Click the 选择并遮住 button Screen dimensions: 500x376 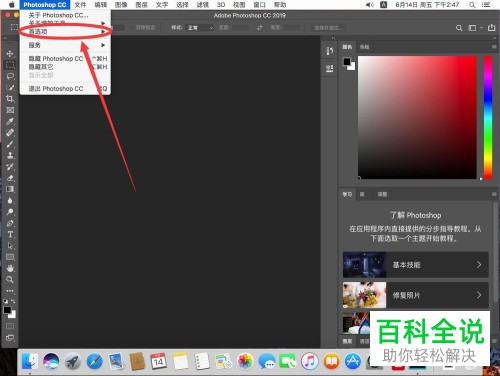click(329, 28)
